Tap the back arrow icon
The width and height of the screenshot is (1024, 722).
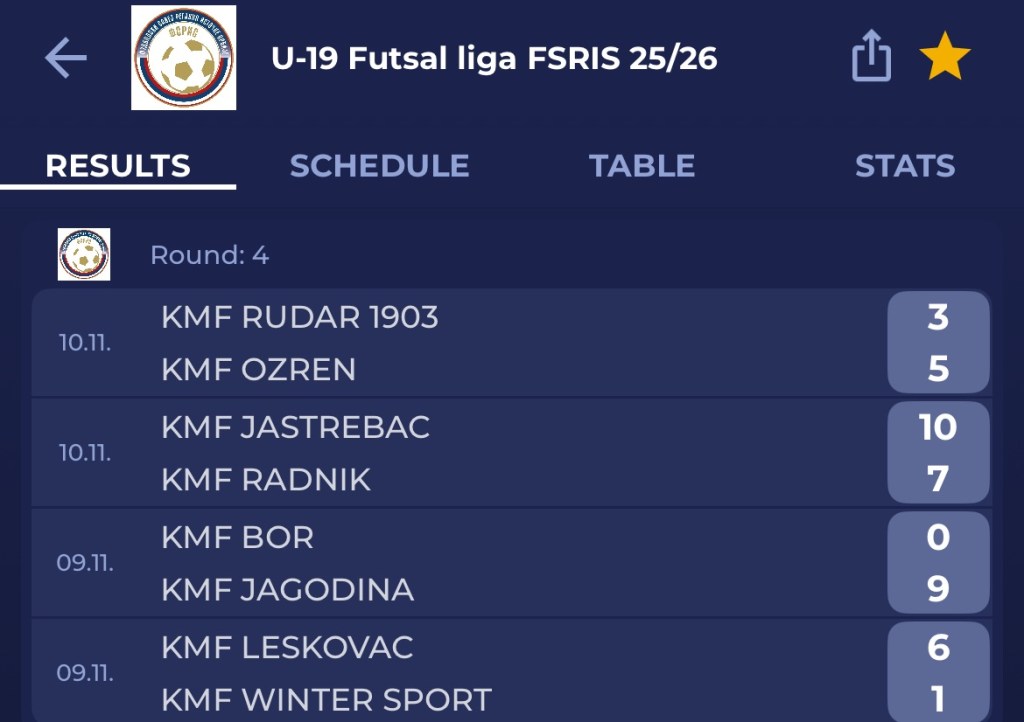pos(66,59)
